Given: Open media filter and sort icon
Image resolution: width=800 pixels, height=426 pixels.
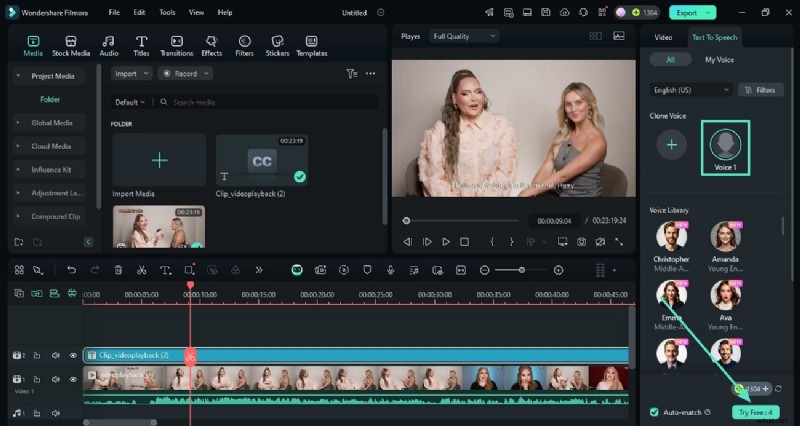Looking at the screenshot, I should point(352,74).
